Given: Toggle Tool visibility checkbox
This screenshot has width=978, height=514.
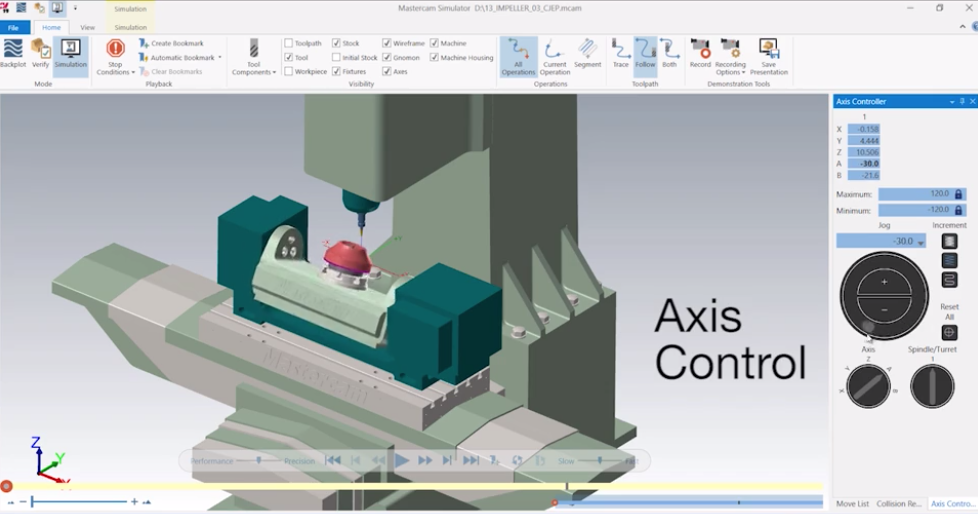Looking at the screenshot, I should pos(288,57).
